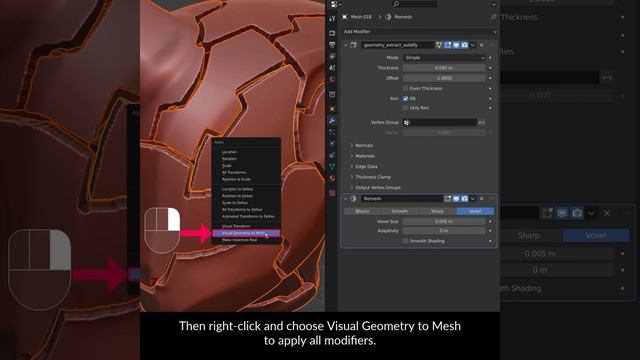Toggle On Cage for solidify modifier
This screenshot has height=360, width=640.
click(439, 45)
